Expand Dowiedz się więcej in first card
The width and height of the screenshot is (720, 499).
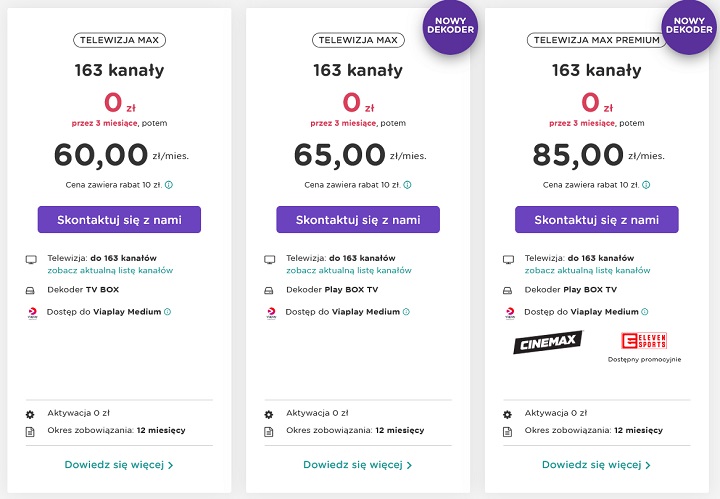coord(119,465)
